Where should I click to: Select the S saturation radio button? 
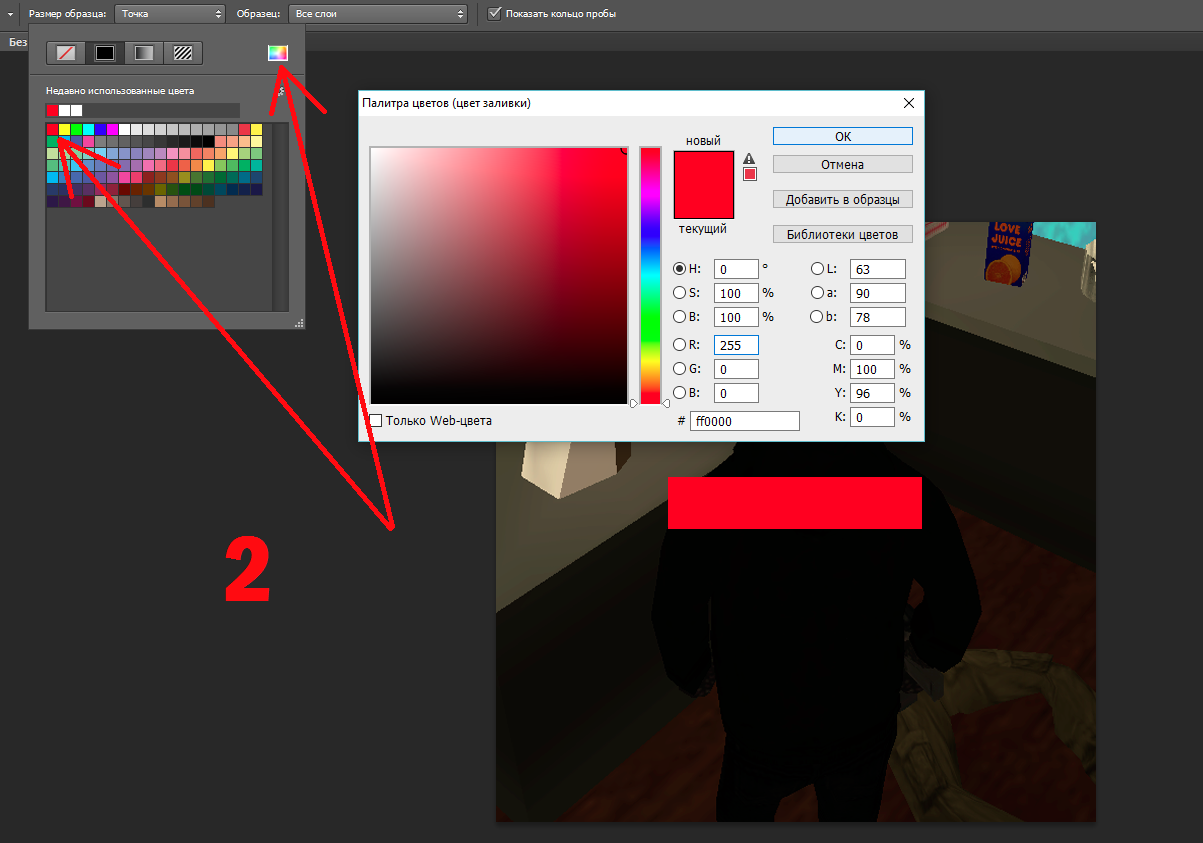tap(680, 293)
